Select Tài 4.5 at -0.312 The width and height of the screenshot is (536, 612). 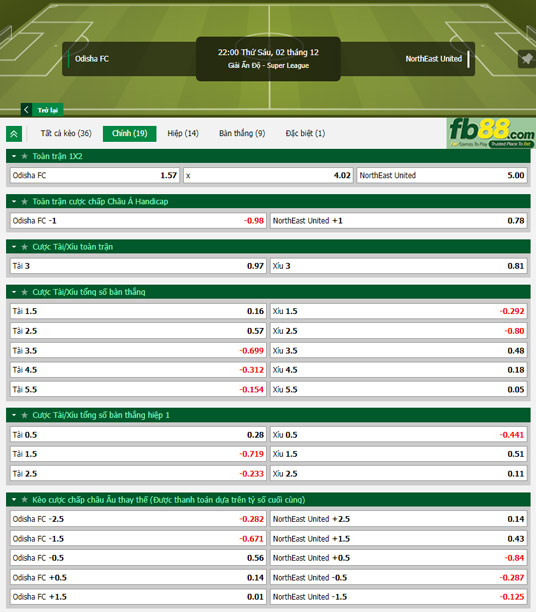pos(138,370)
